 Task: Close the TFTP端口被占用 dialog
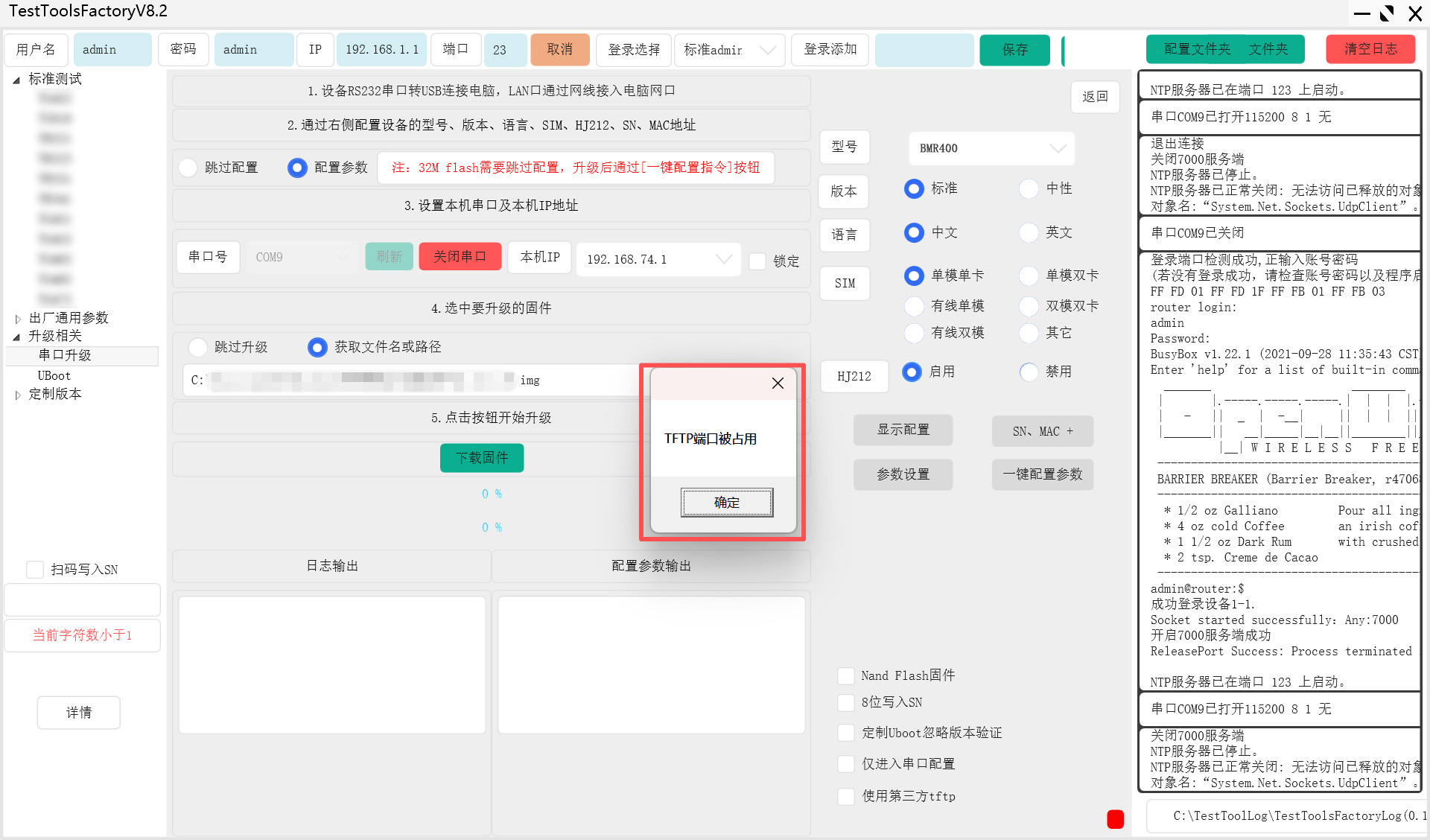(x=778, y=383)
